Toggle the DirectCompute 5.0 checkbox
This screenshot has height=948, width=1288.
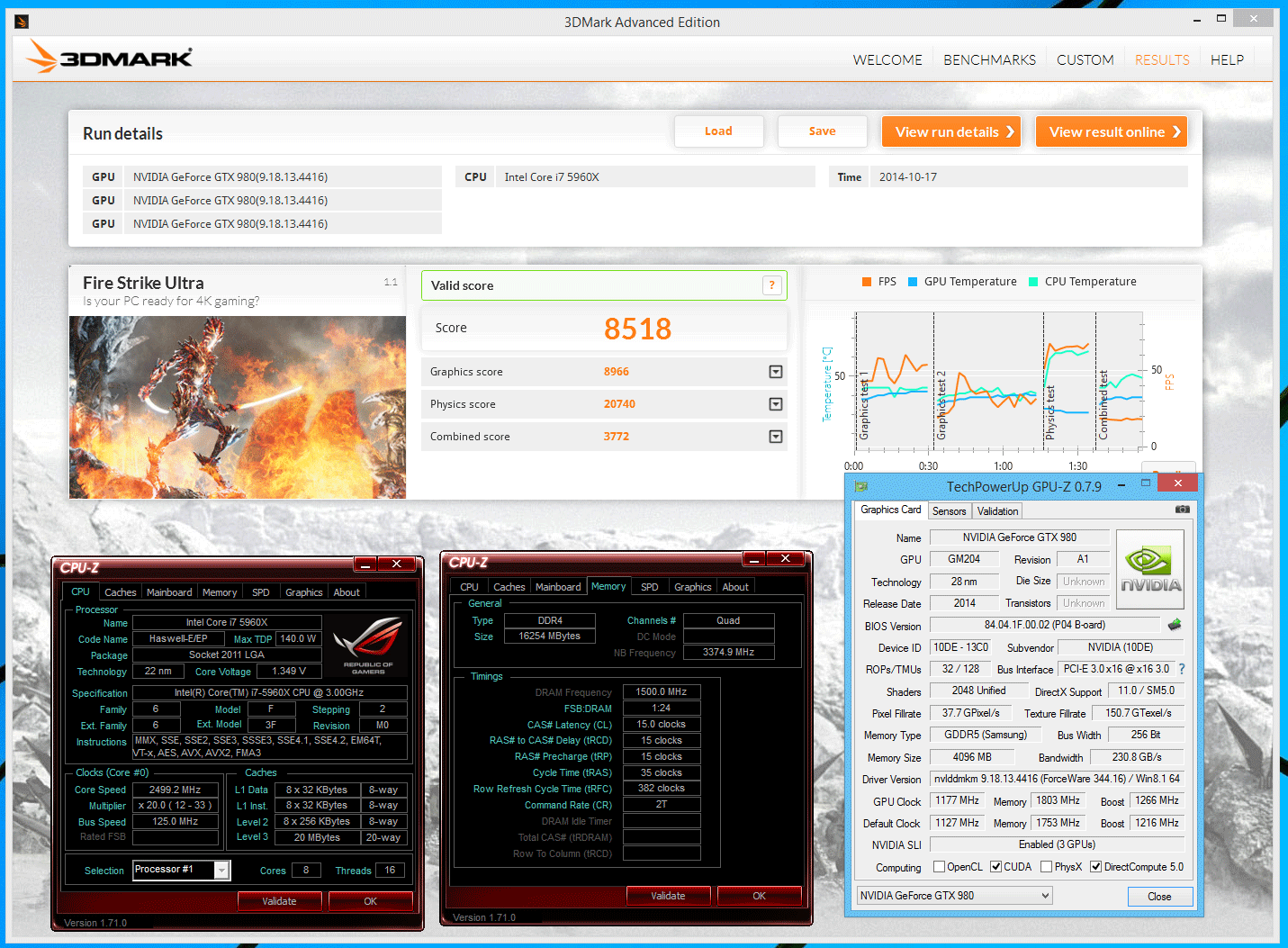pyautogui.click(x=1096, y=867)
